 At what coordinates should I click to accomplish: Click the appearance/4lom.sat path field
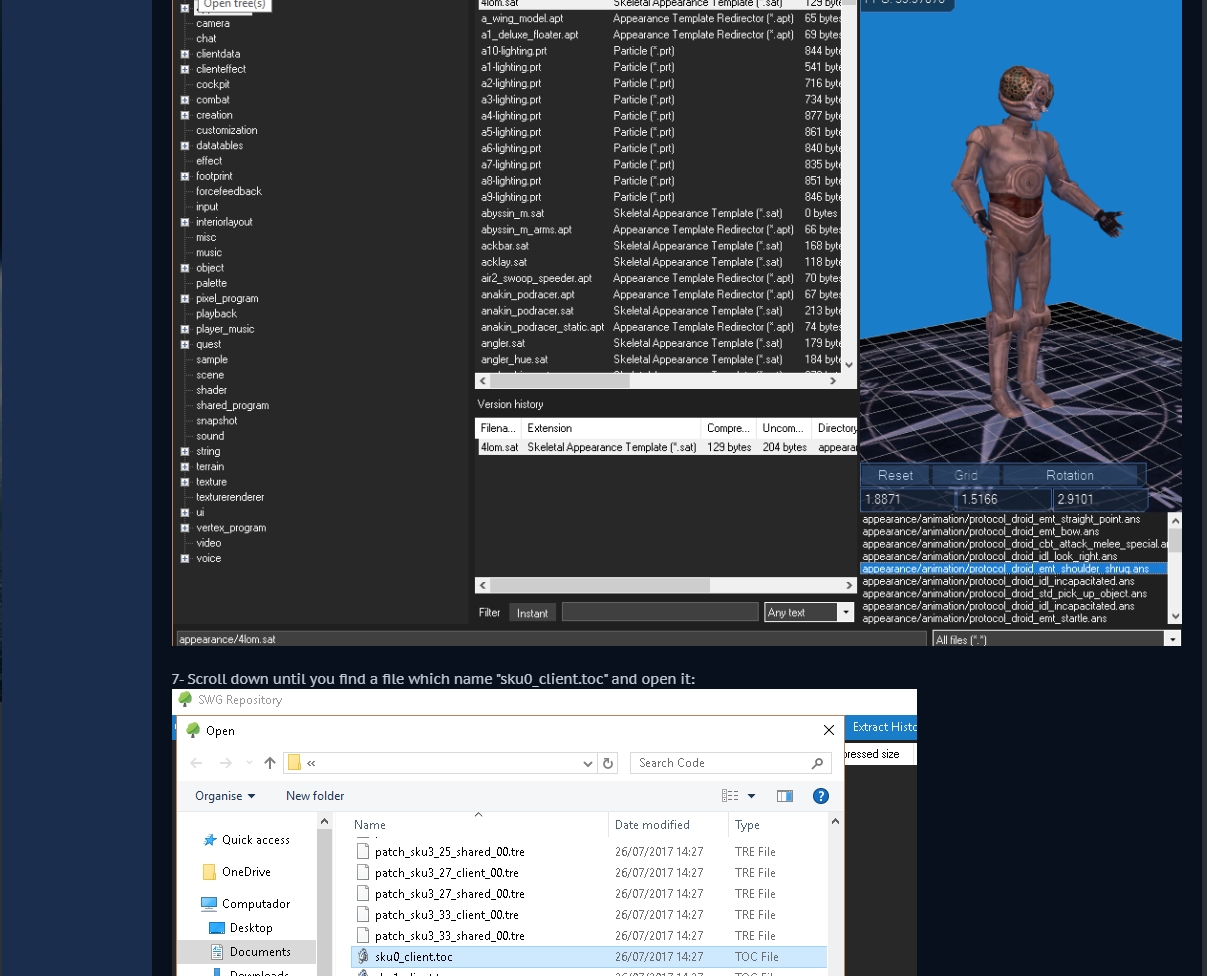[x=551, y=639]
